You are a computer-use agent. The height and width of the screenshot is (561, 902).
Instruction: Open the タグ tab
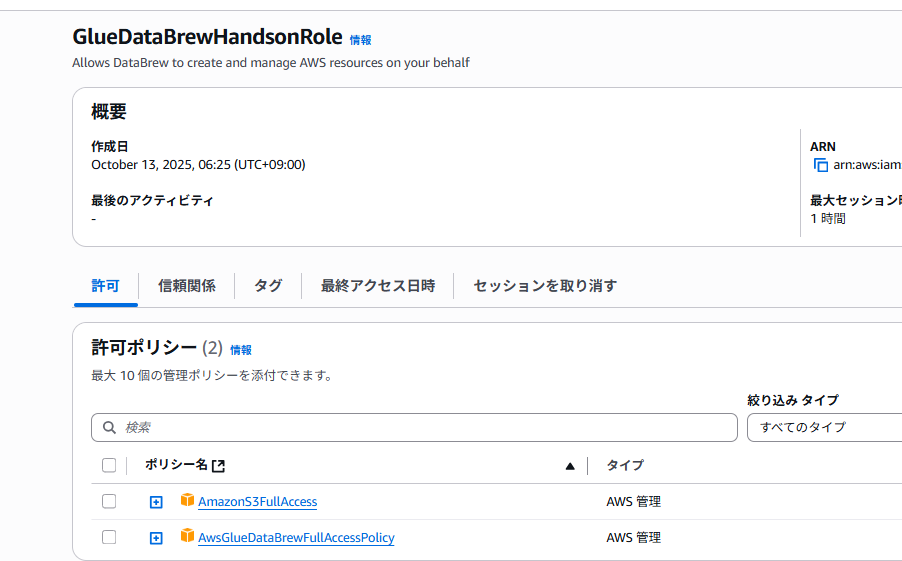[268, 286]
